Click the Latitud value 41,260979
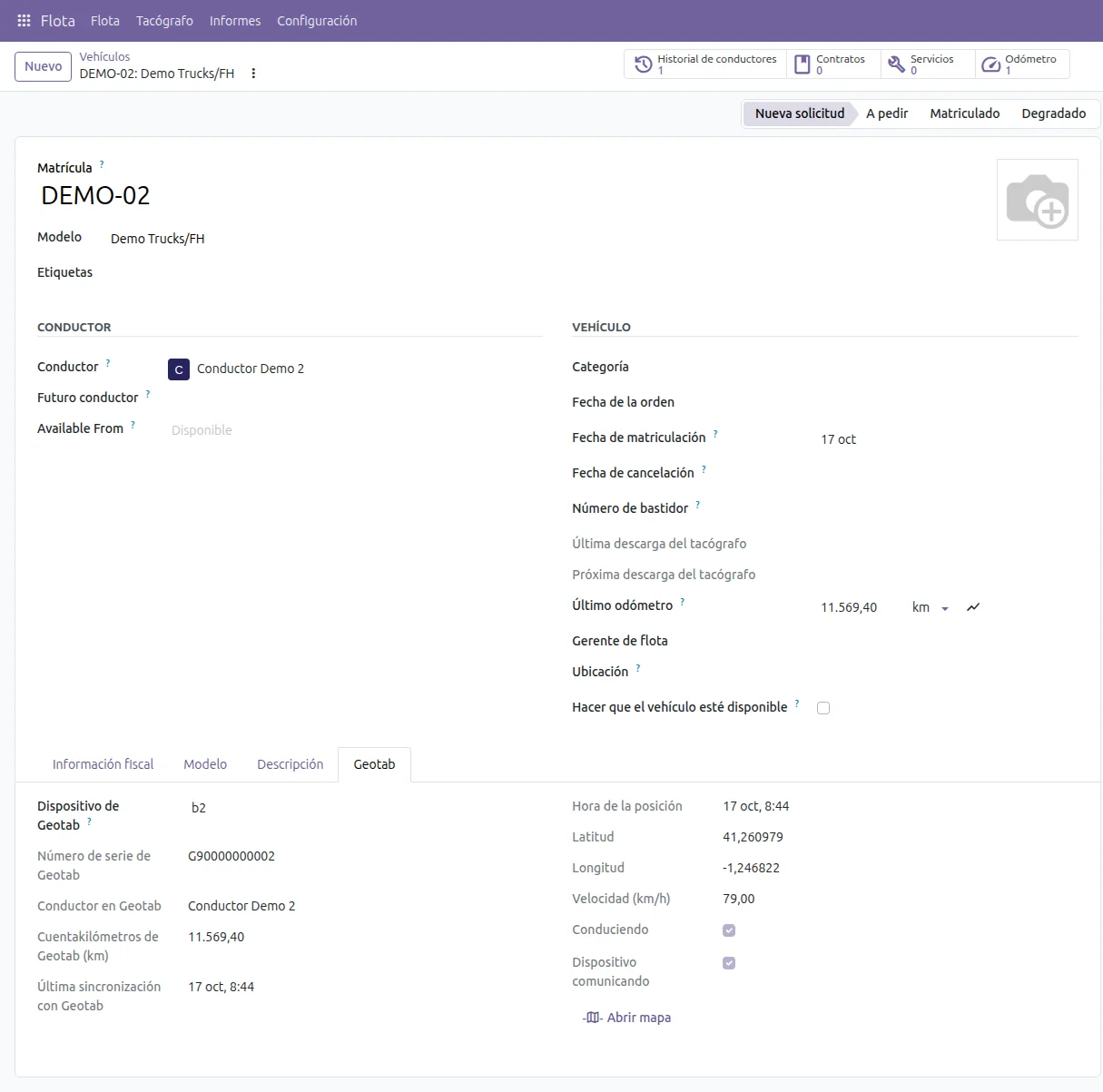 (753, 837)
